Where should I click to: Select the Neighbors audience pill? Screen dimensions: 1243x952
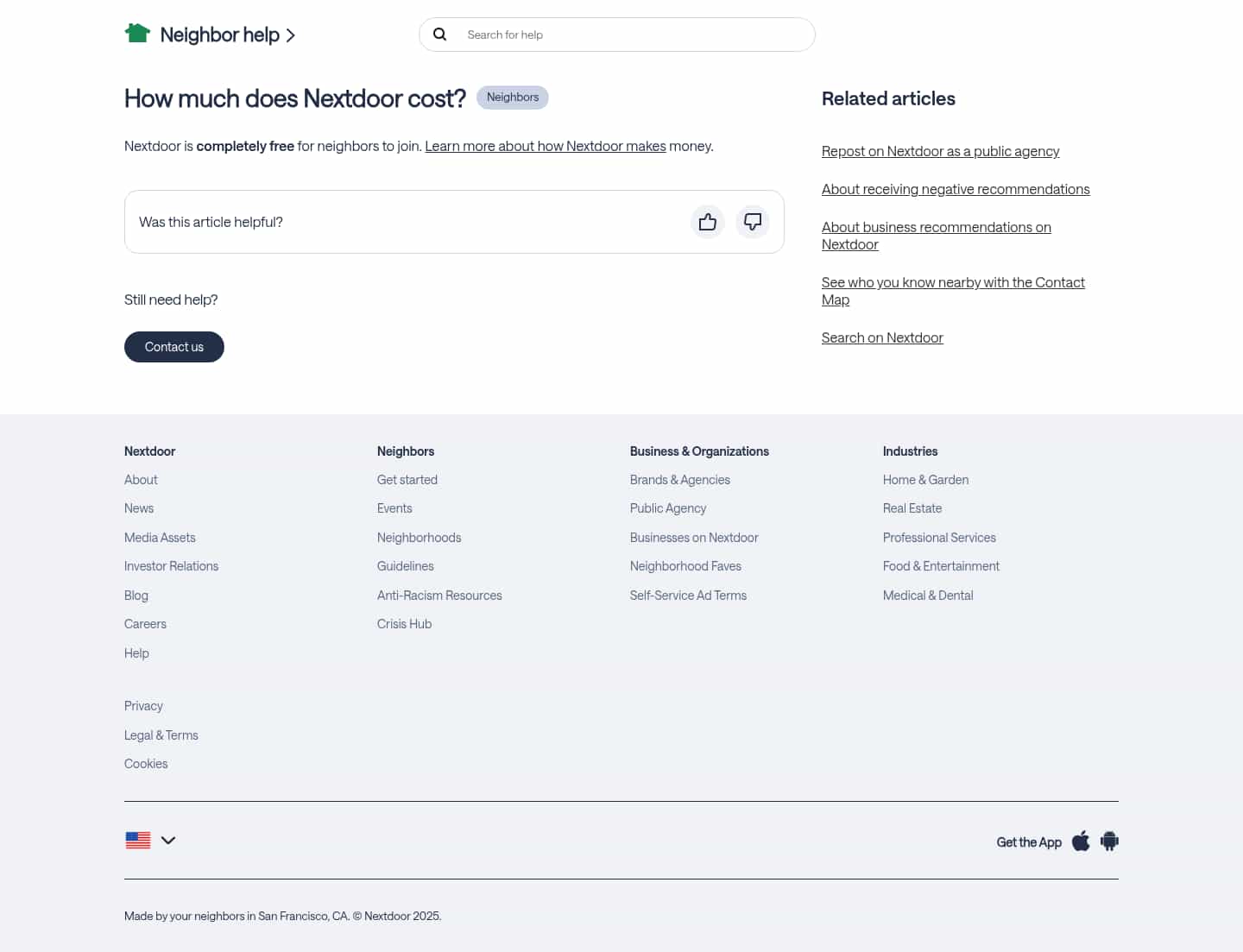click(x=512, y=98)
